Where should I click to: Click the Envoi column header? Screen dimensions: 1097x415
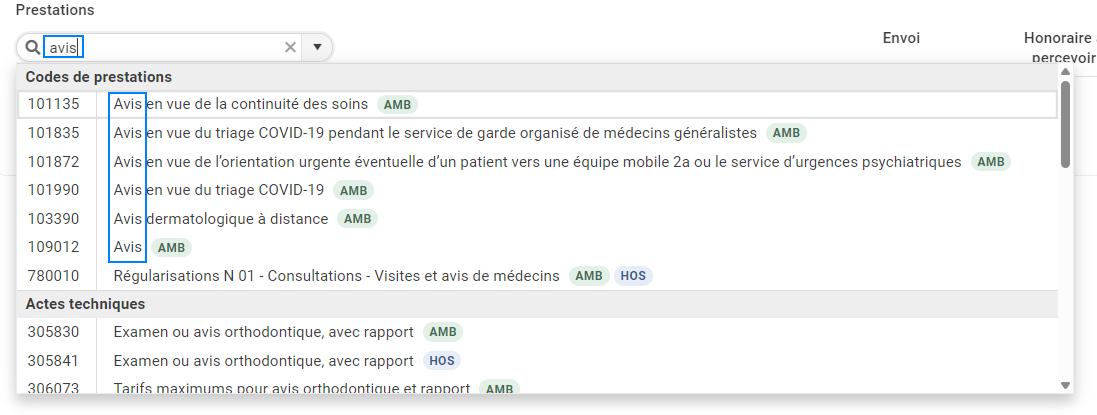click(x=901, y=38)
